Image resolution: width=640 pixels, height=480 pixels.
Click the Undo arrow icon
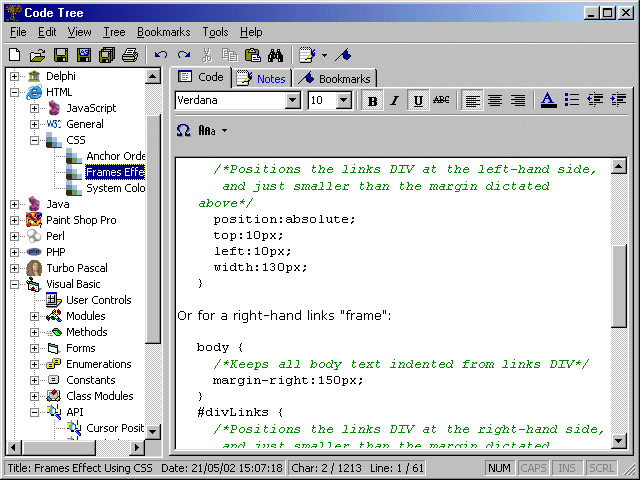tap(161, 55)
